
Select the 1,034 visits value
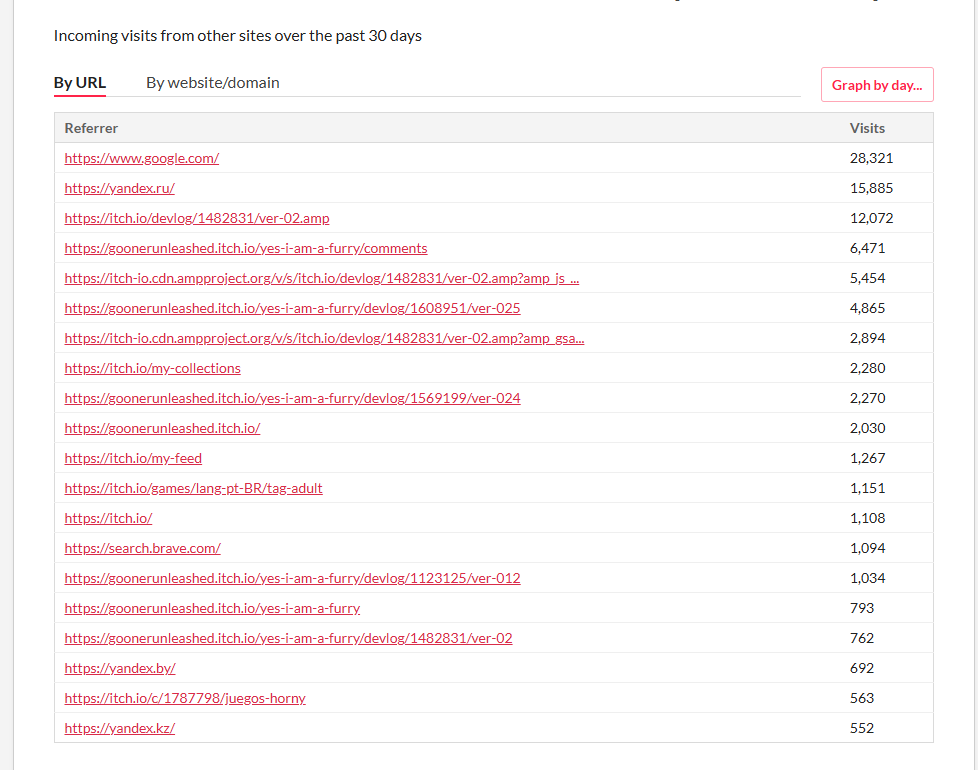point(868,578)
